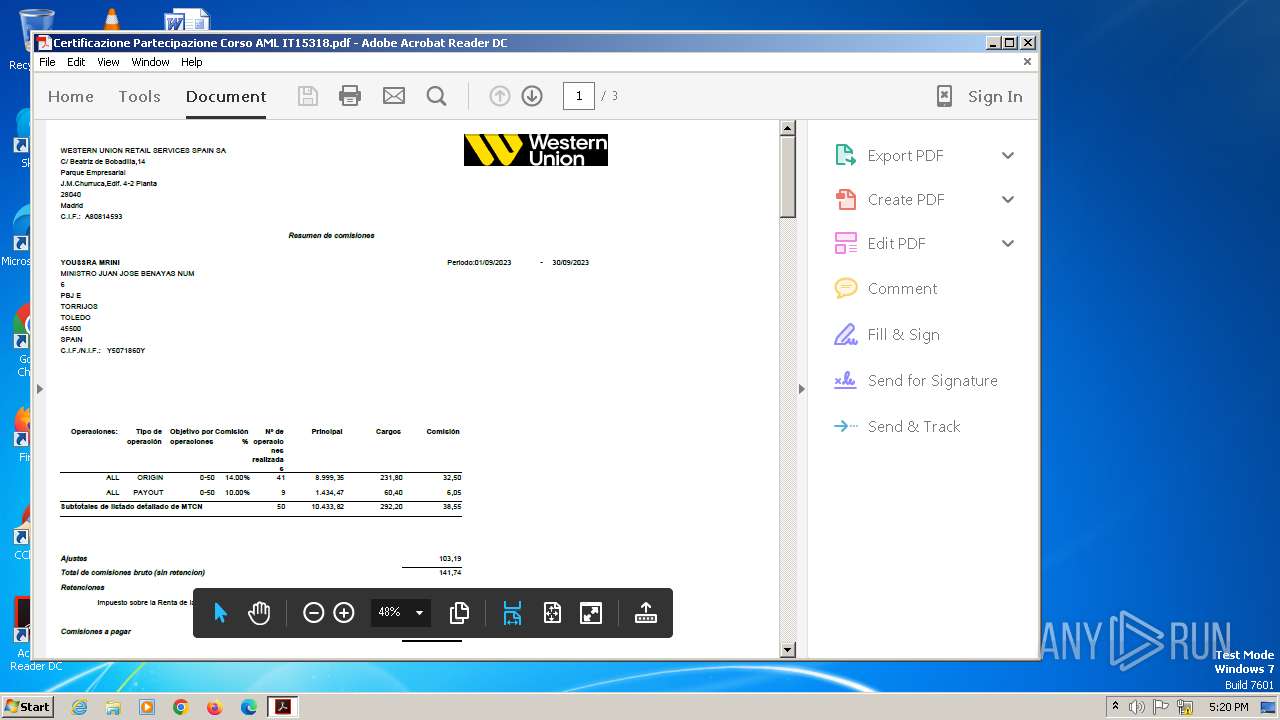Viewport: 1280px width, 720px height.
Task: Click the dock toolbar icon
Action: 646,613
